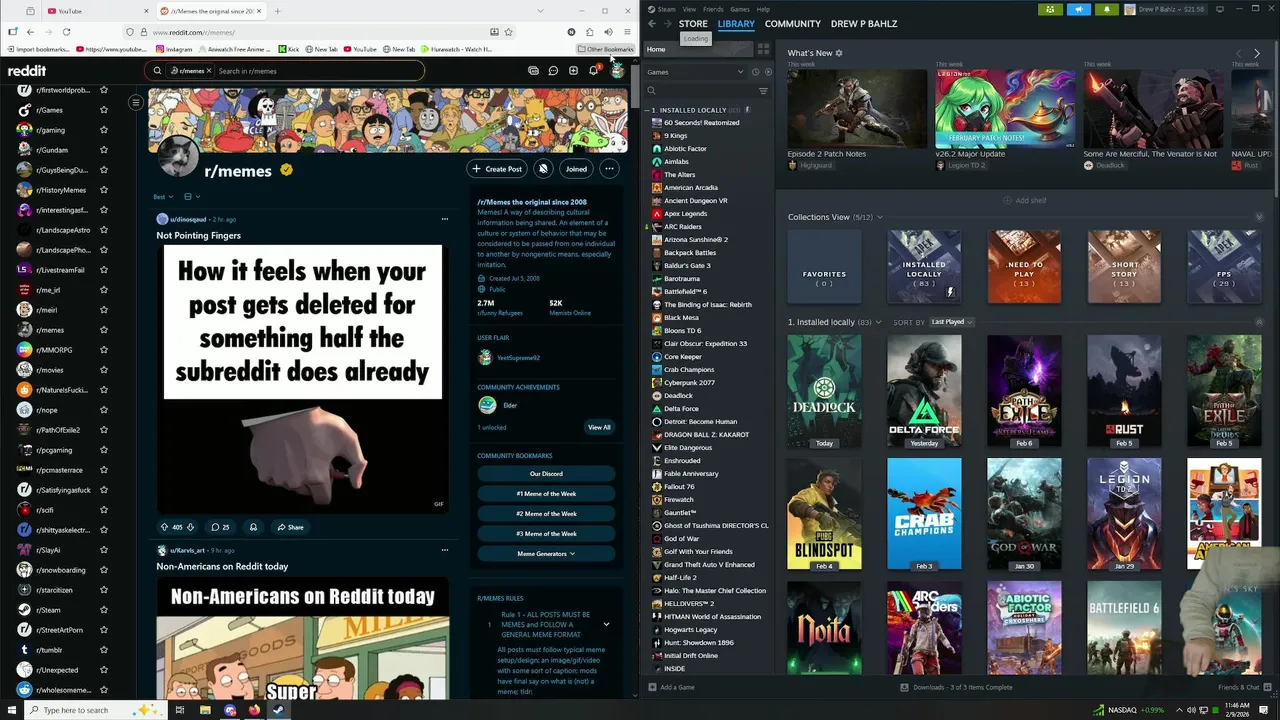Open Steam COMMUNITY tab
Image resolution: width=1280 pixels, height=720 pixels.
coord(792,23)
